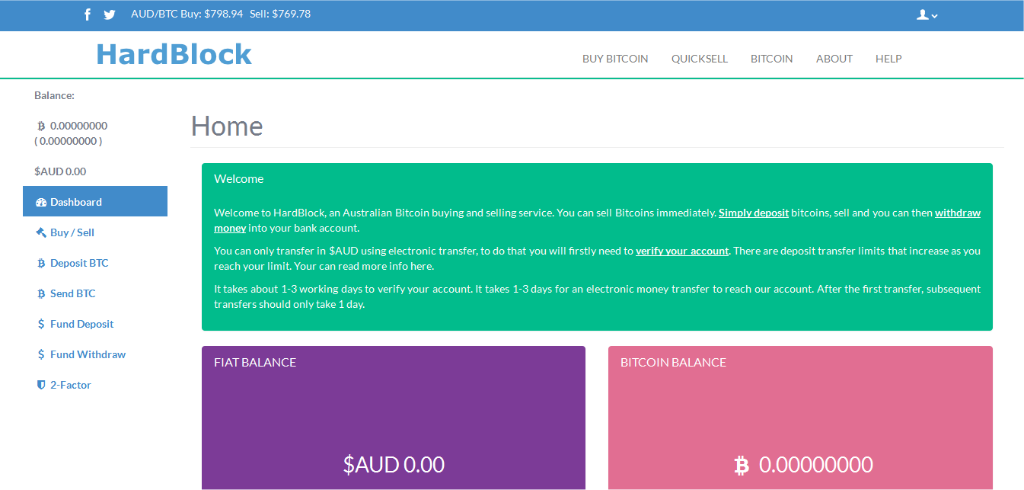The height and width of the screenshot is (490, 1024).
Task: Select Dashboard in the sidebar
Action: 95,201
